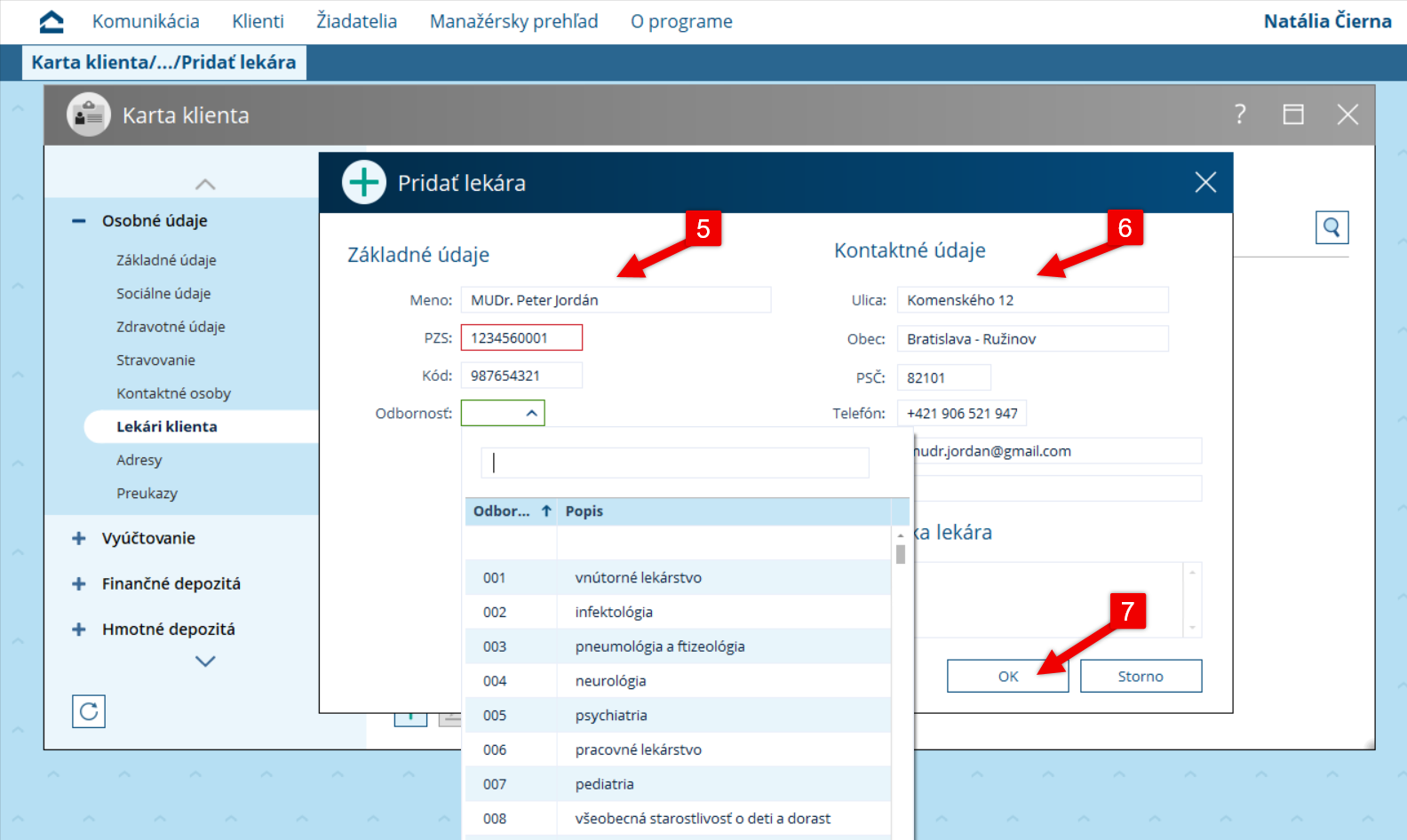Open the Žiadatelia menu

click(357, 21)
